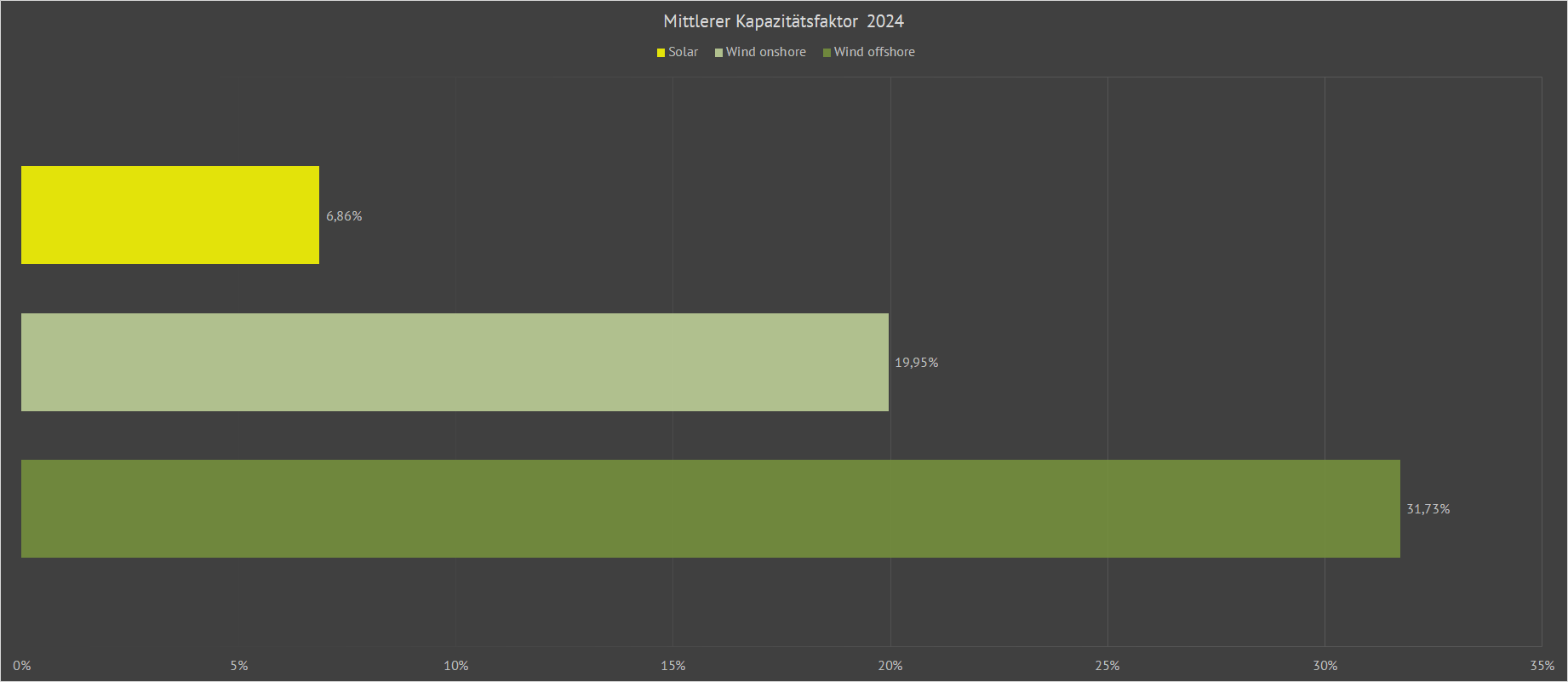The width and height of the screenshot is (1568, 682).
Task: Select the dark green Wind offshore bar
Action: click(710, 508)
